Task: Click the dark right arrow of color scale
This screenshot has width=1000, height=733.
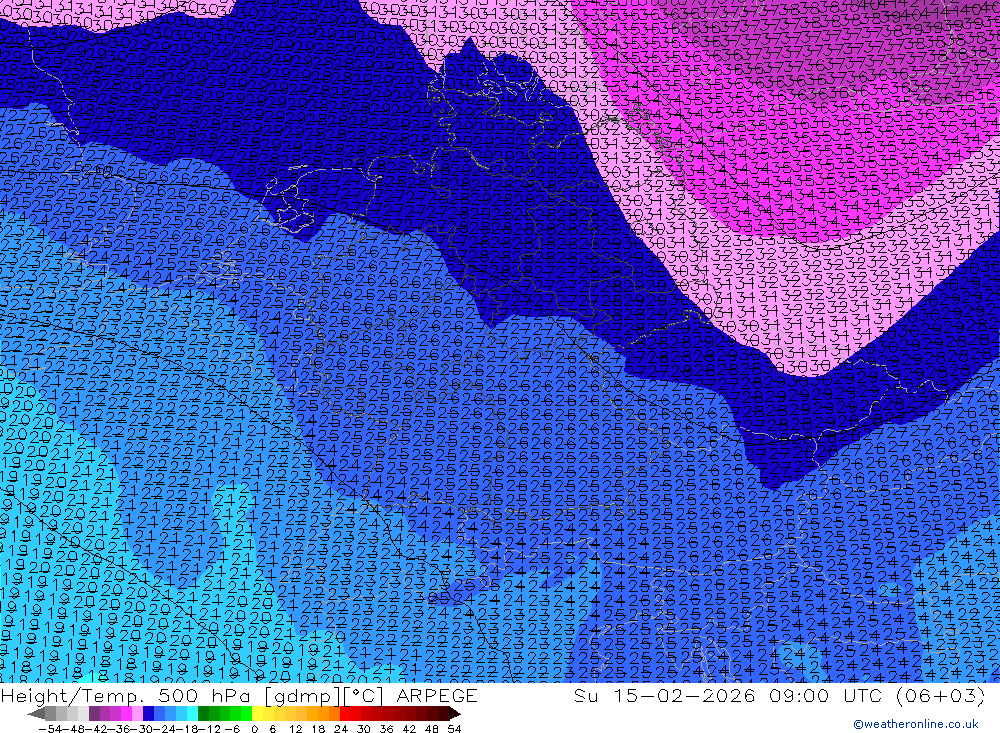Action: [x=455, y=713]
